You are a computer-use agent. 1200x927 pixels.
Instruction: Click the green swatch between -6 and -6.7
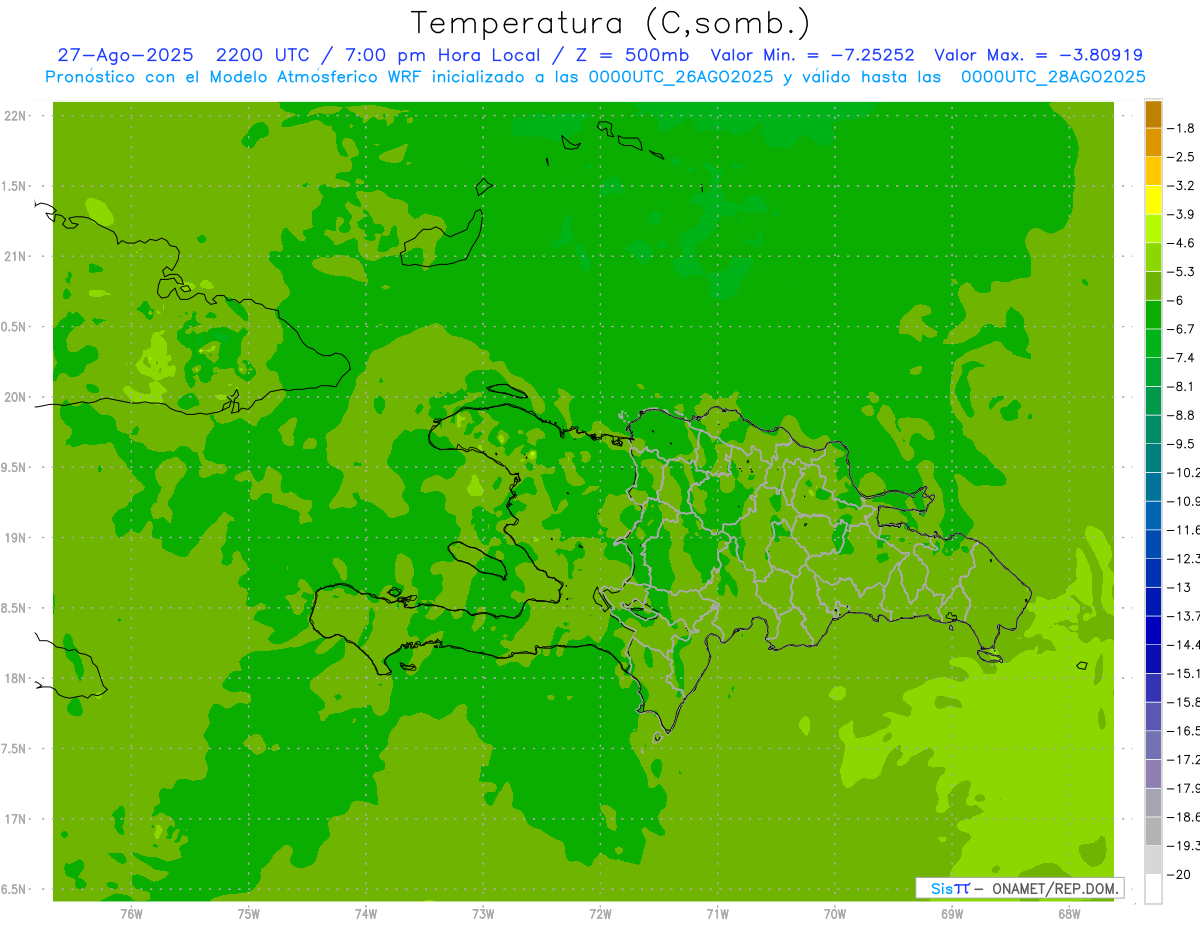click(x=1153, y=315)
